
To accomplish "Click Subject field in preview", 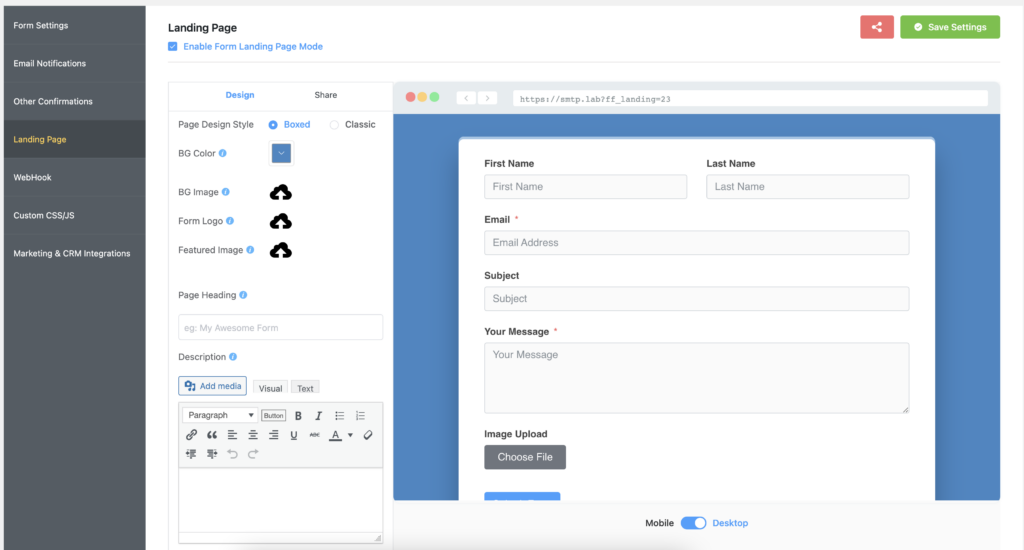I will click(x=696, y=299).
